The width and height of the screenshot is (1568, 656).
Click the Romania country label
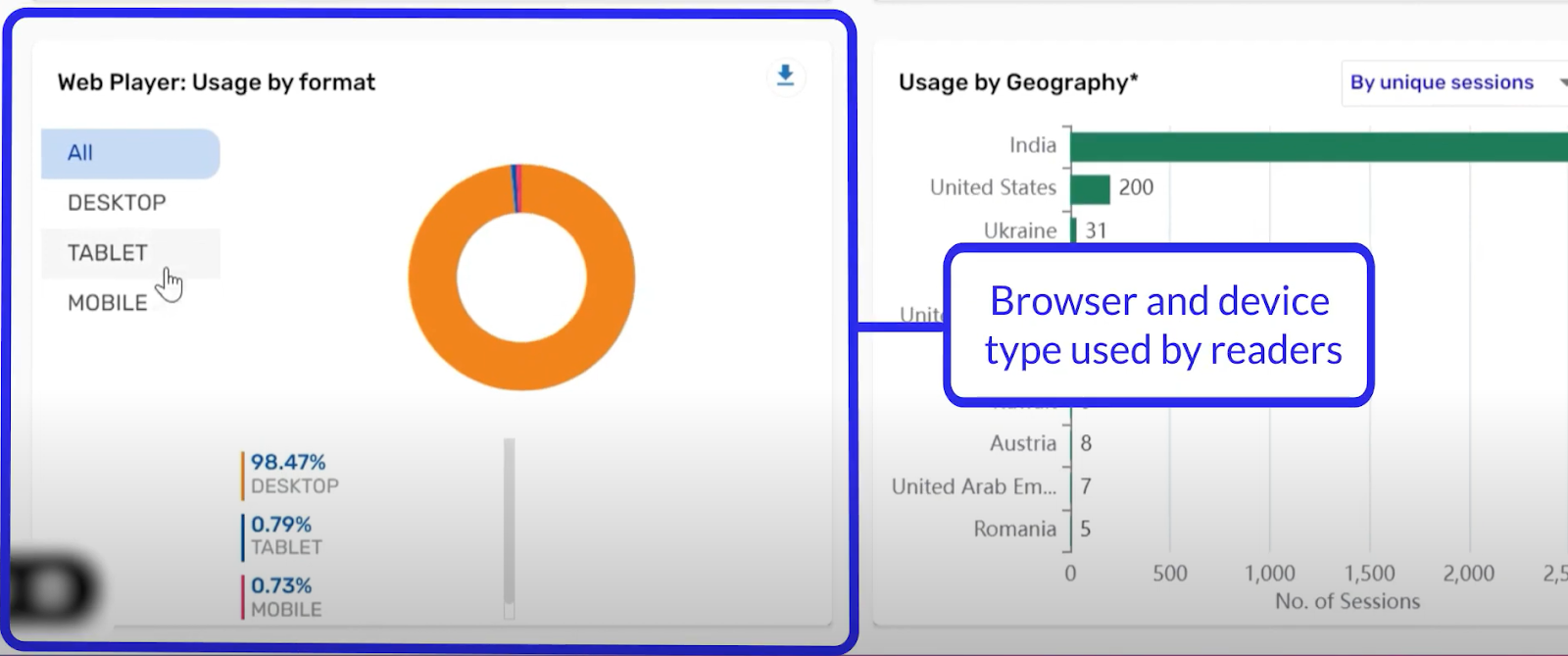(1015, 529)
